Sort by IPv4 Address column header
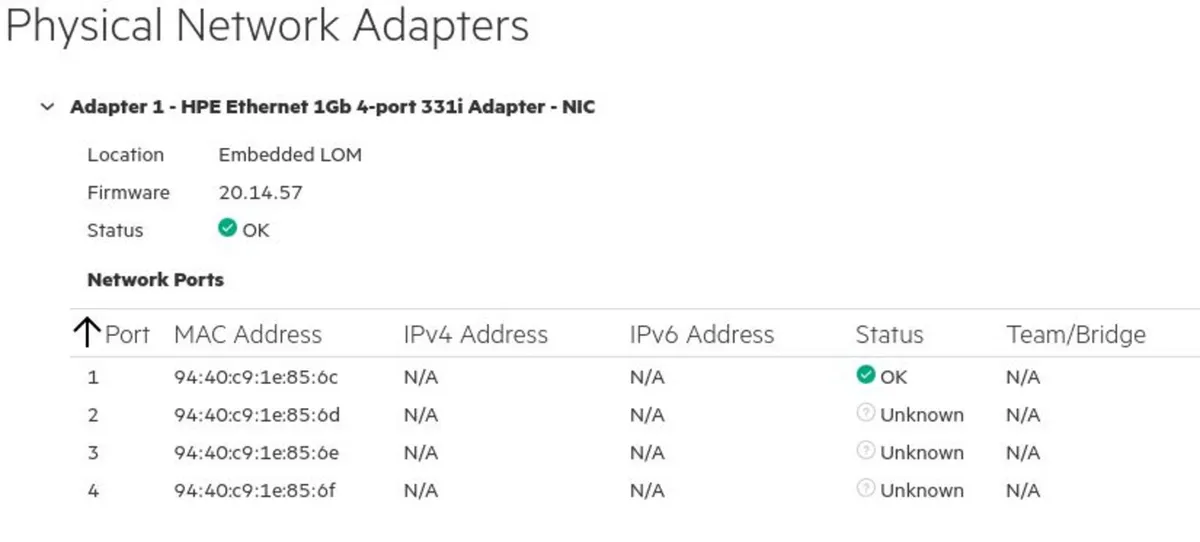The width and height of the screenshot is (1200, 542). (x=475, y=335)
